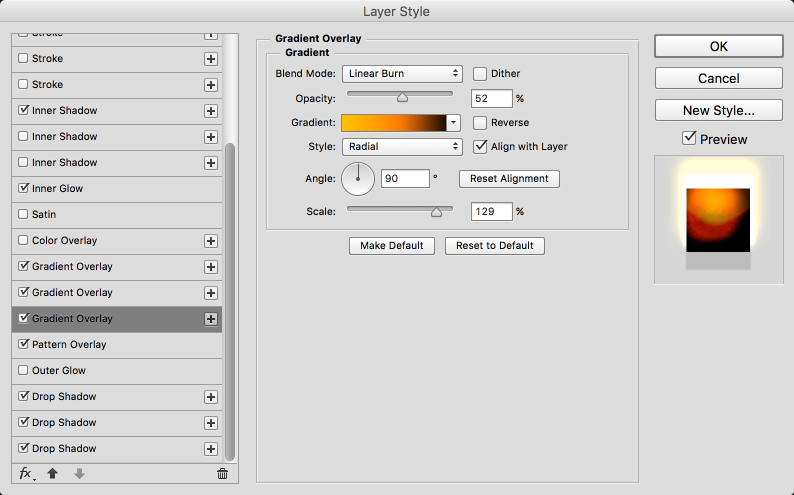Toggle the Reverse gradient checkbox
The width and height of the screenshot is (794, 495).
coord(480,123)
